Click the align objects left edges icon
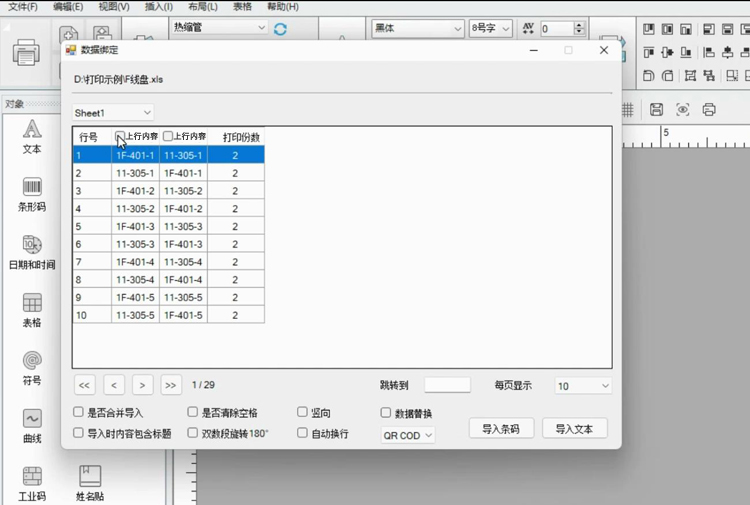This screenshot has height=505, width=750. [709, 52]
